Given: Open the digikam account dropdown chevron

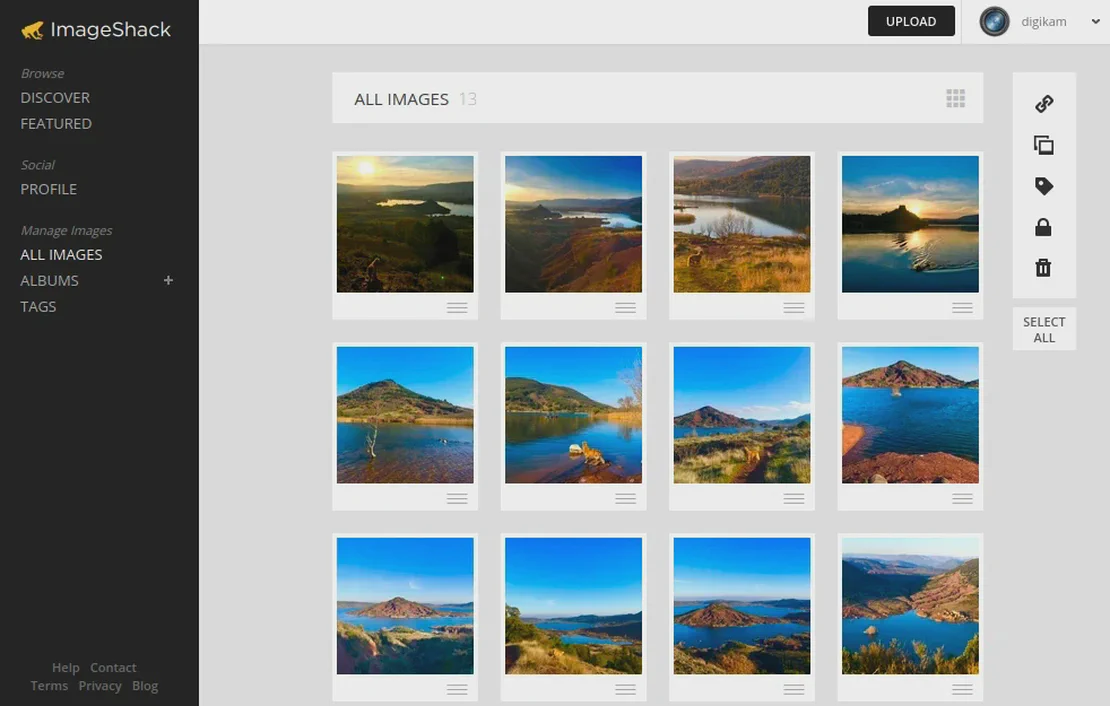Looking at the screenshot, I should click(1095, 20).
